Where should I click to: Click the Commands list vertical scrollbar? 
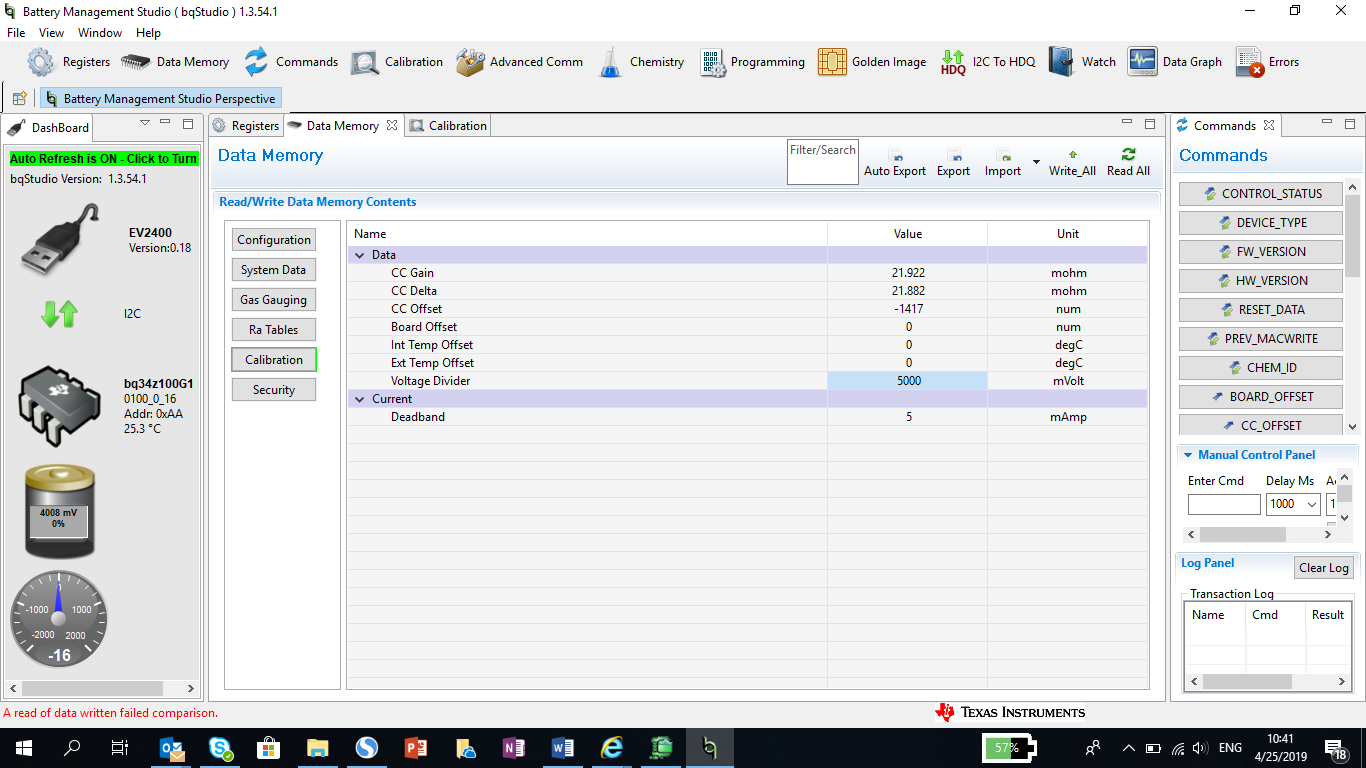click(x=1352, y=305)
